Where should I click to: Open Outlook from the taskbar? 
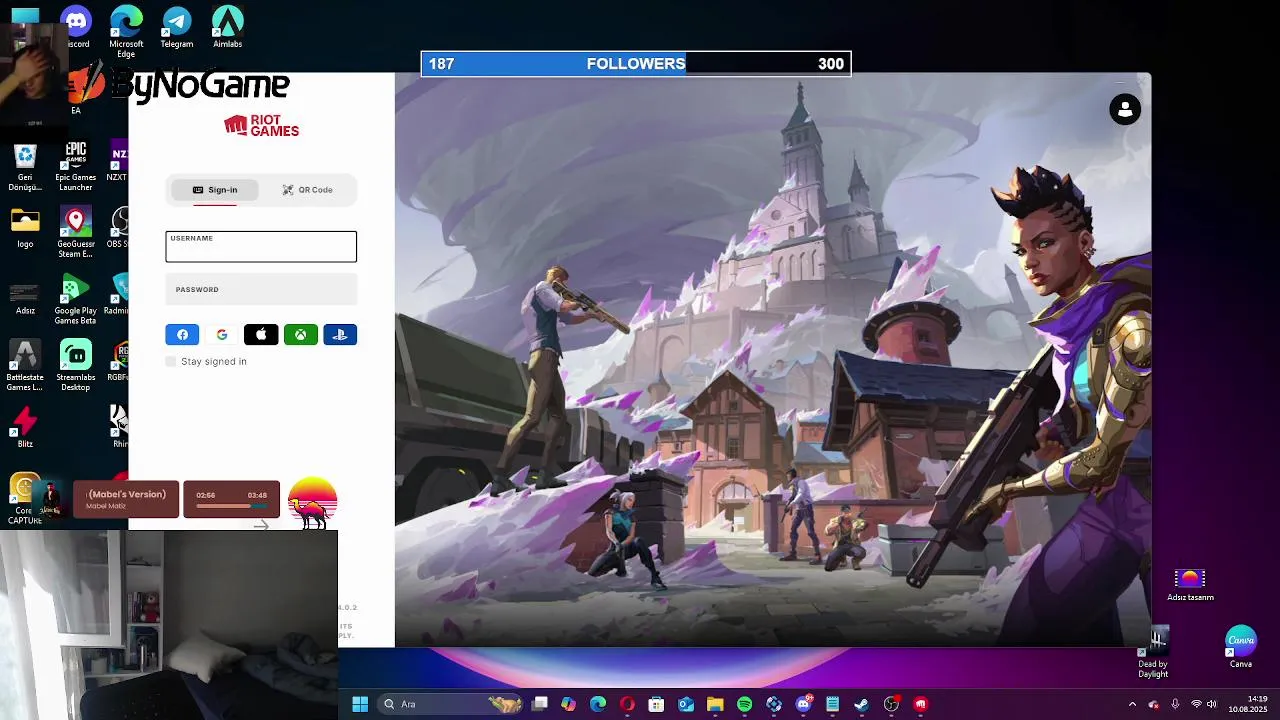click(686, 704)
